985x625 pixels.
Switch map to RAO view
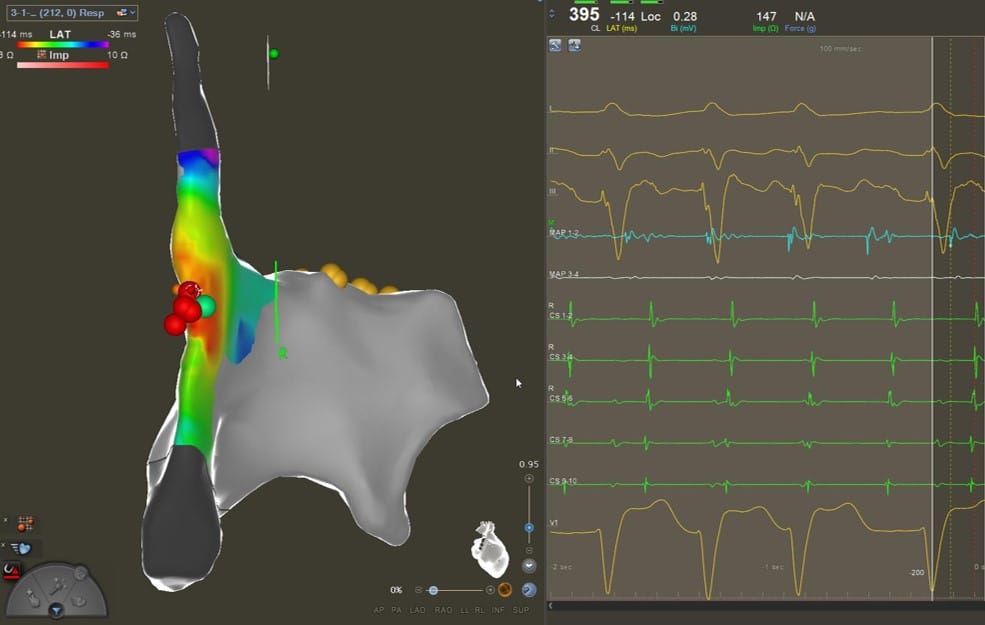[443, 610]
